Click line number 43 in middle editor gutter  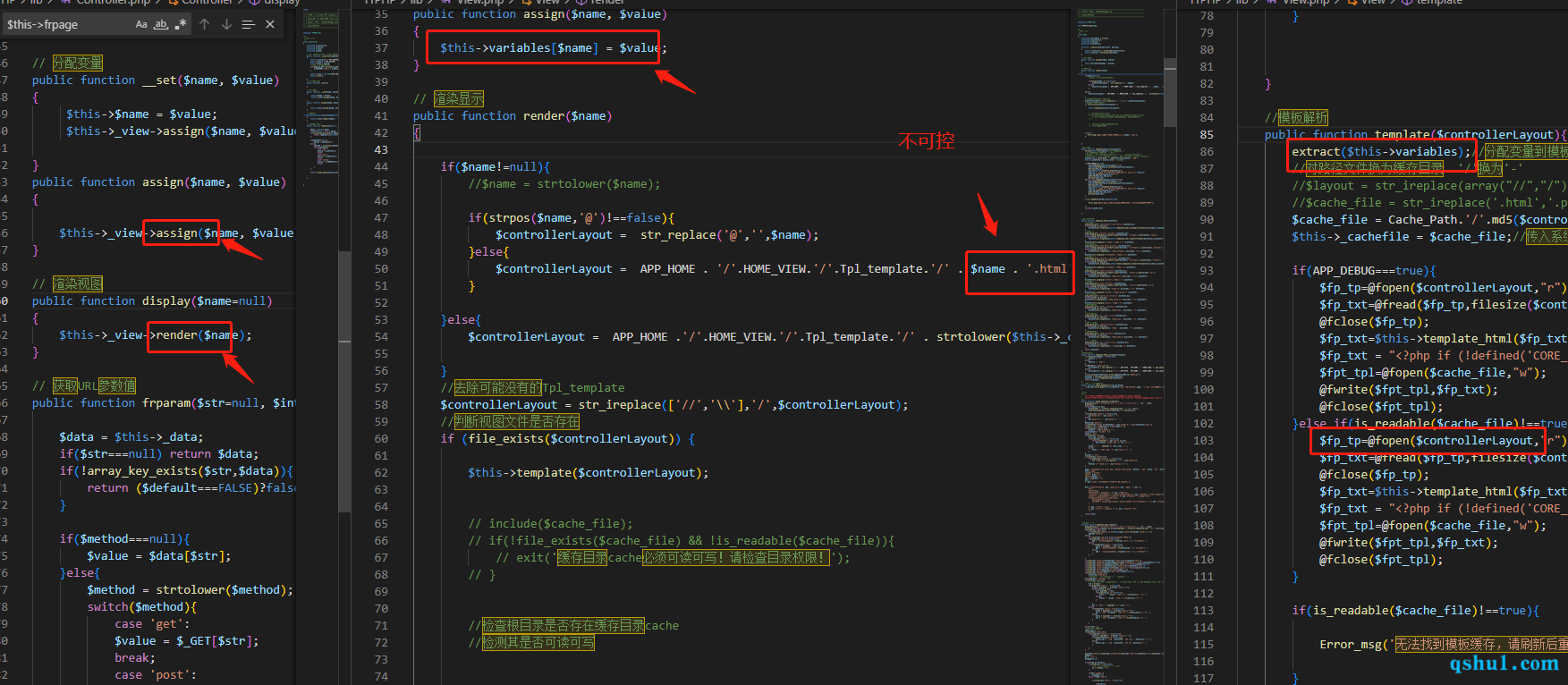coord(381,149)
